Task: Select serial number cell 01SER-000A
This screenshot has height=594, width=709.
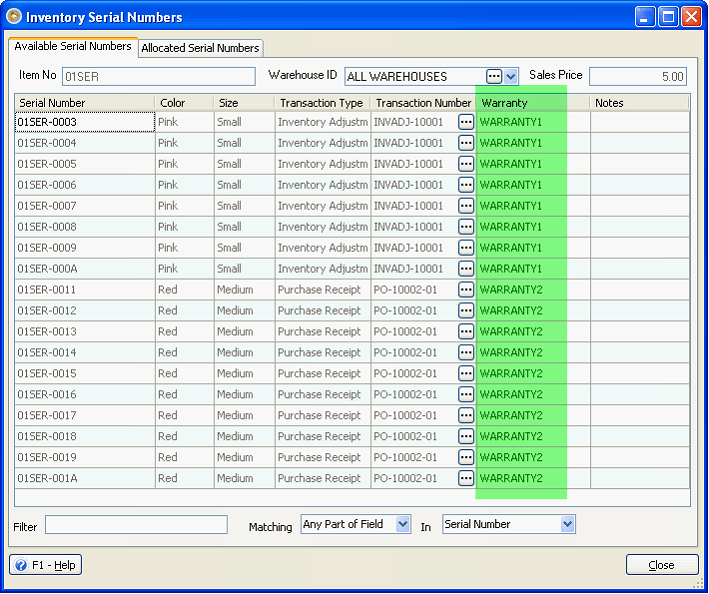Action: coord(85,269)
